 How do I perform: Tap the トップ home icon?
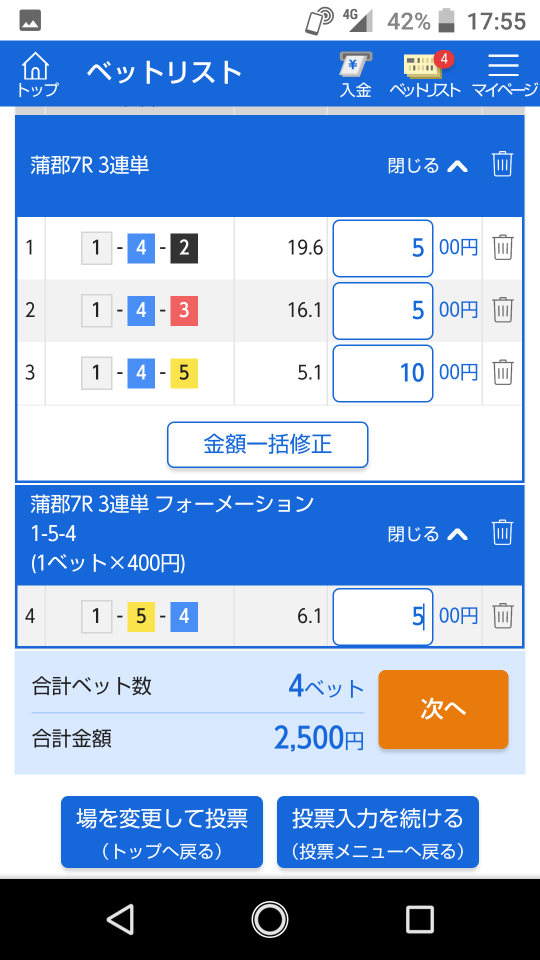[x=37, y=74]
